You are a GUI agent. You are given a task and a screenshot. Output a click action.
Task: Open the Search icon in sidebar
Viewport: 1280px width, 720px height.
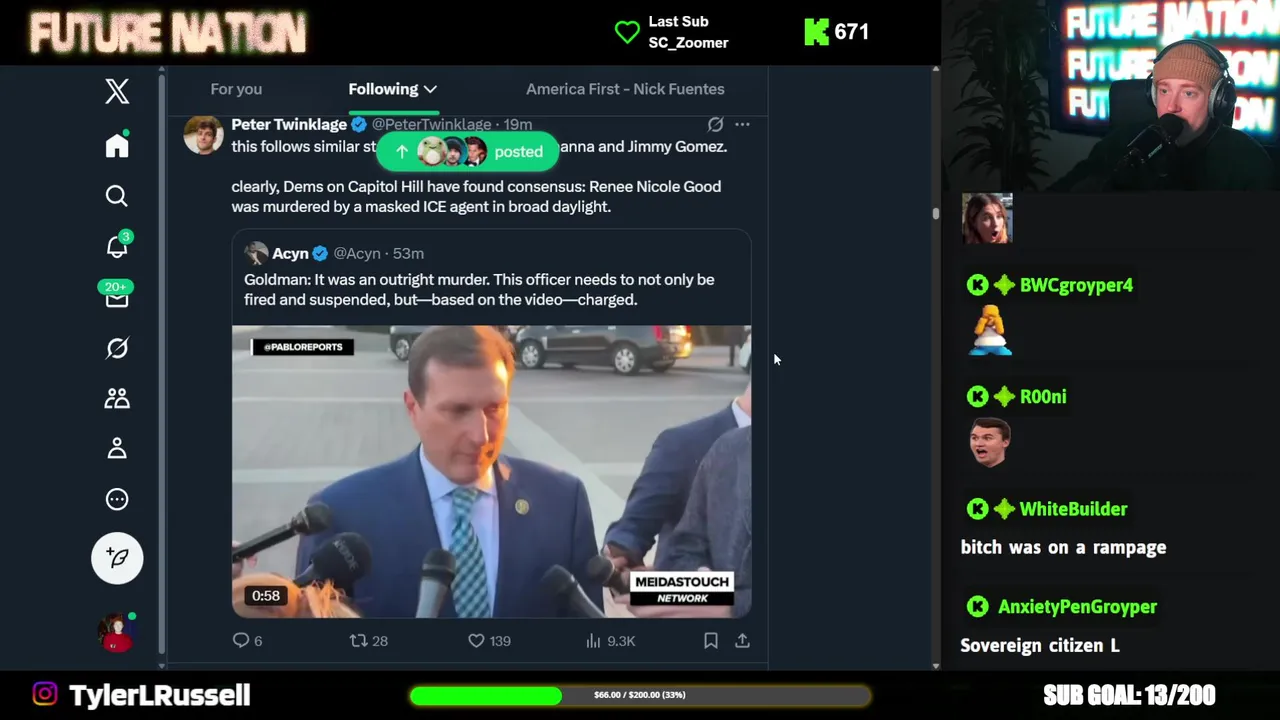[x=117, y=196]
